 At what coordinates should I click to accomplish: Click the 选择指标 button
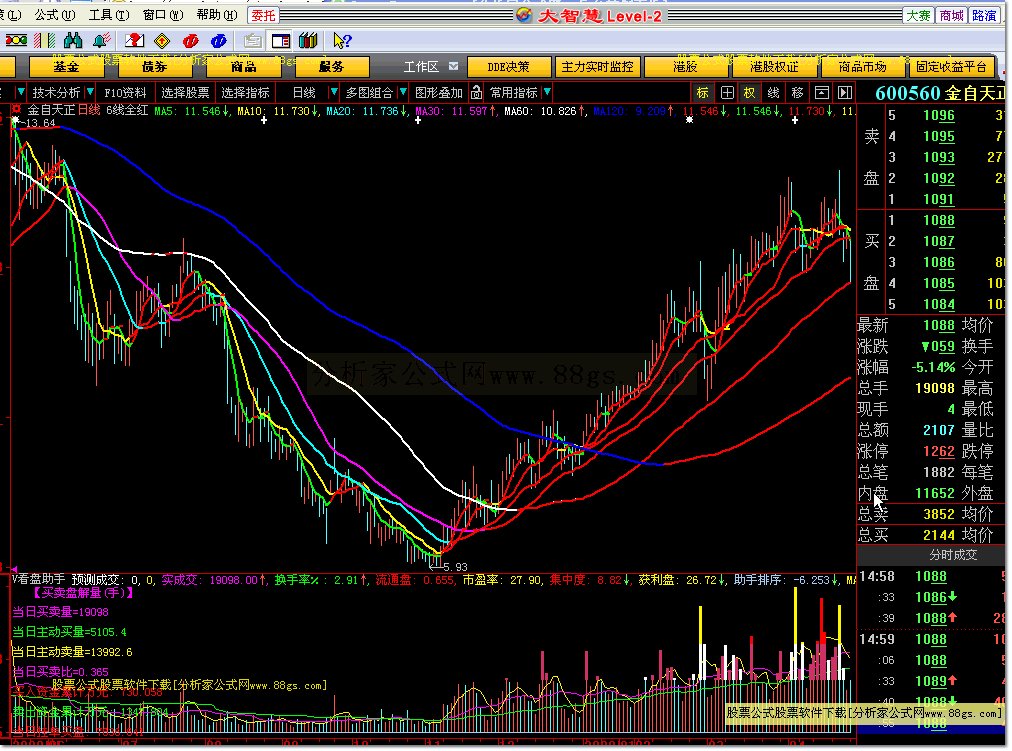[245, 92]
